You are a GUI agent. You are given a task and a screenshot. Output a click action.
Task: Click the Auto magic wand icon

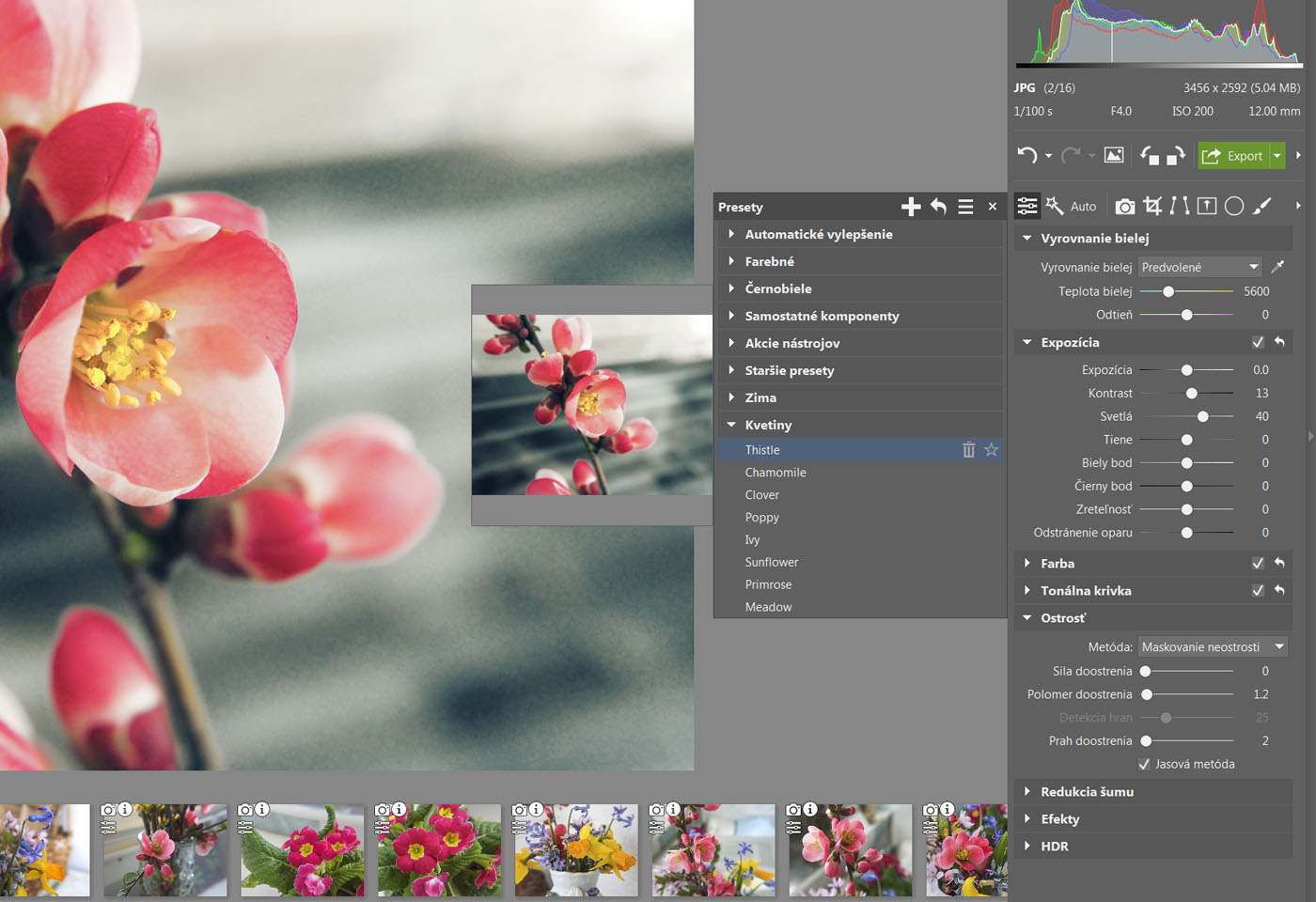coord(1055,206)
